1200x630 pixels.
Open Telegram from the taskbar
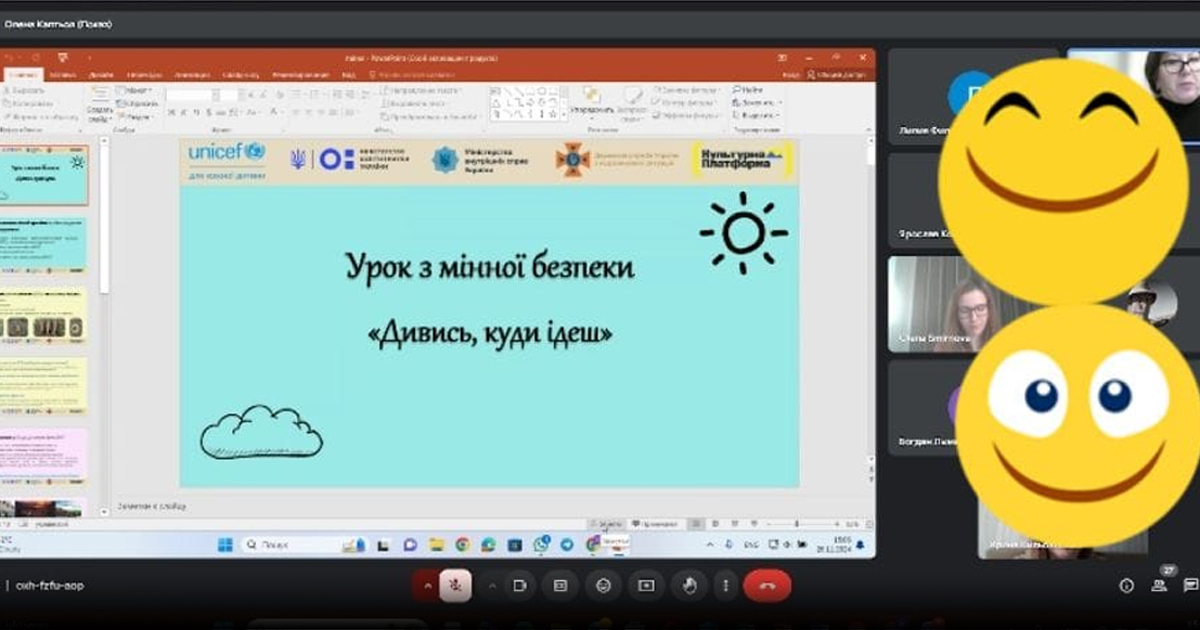(x=567, y=545)
